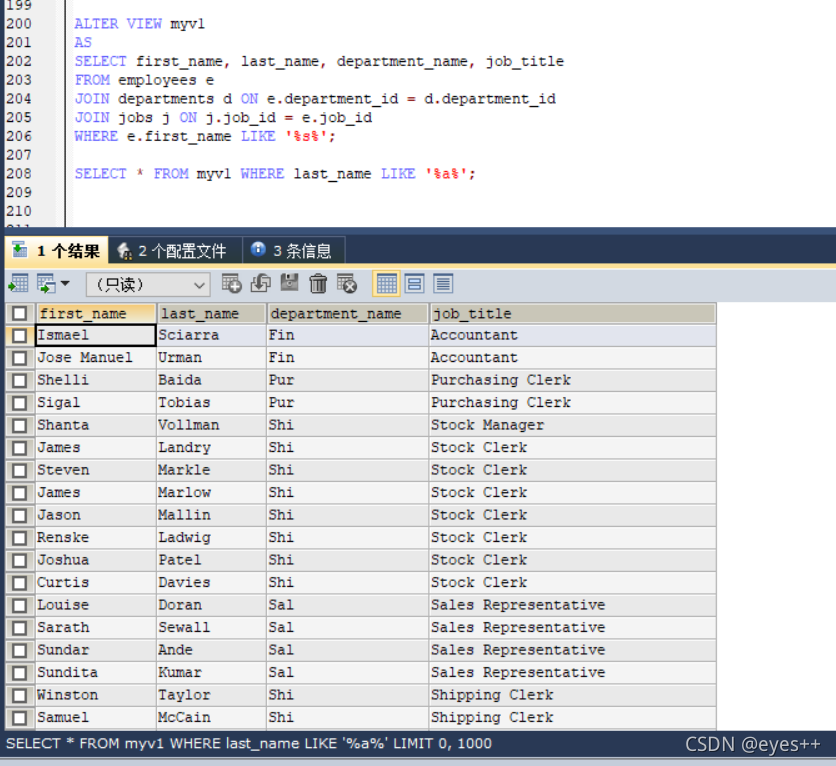Click the last_name cell Landry
836x766 pixels.
point(211,448)
